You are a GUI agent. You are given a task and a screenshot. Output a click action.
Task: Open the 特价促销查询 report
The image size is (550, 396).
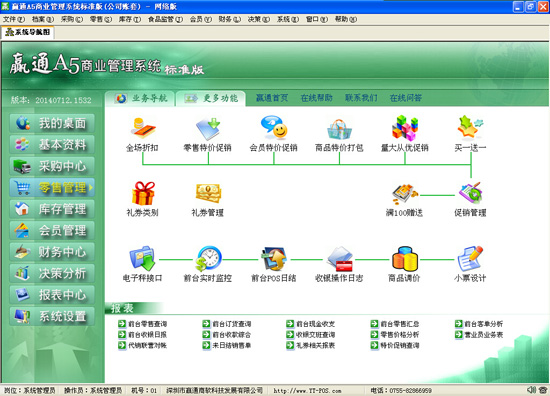coord(395,345)
